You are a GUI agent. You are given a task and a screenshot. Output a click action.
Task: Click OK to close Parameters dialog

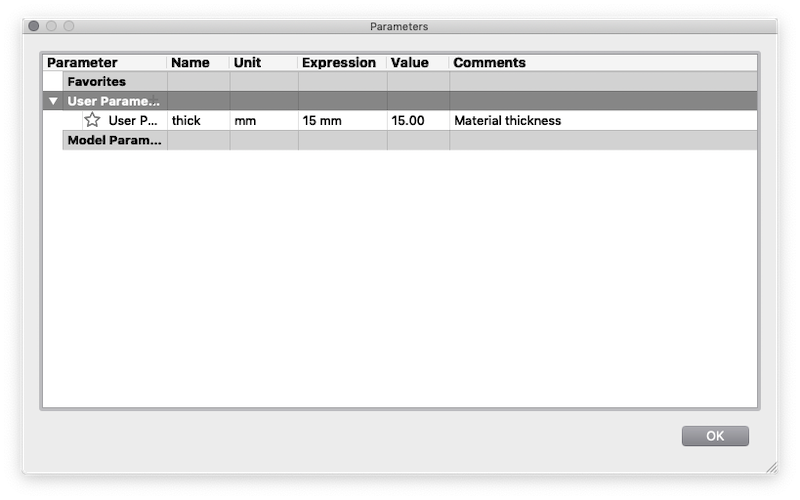(715, 436)
